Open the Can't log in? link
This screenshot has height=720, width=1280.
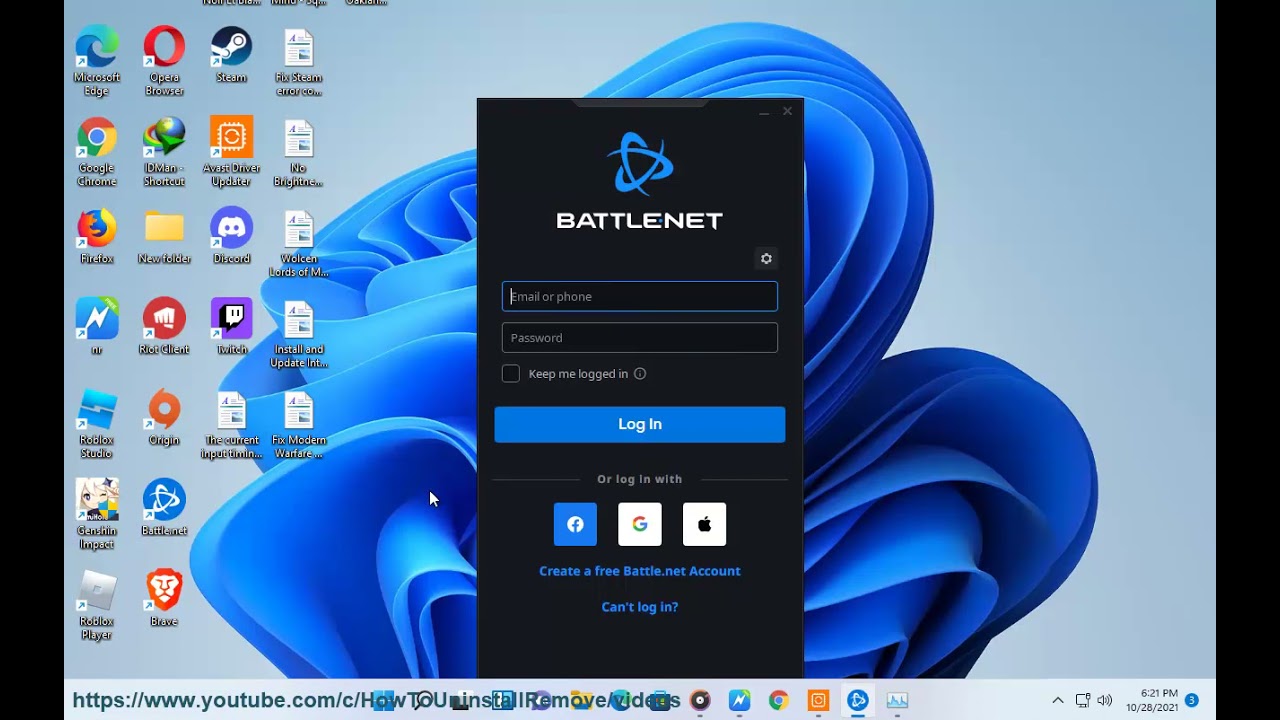(x=640, y=607)
